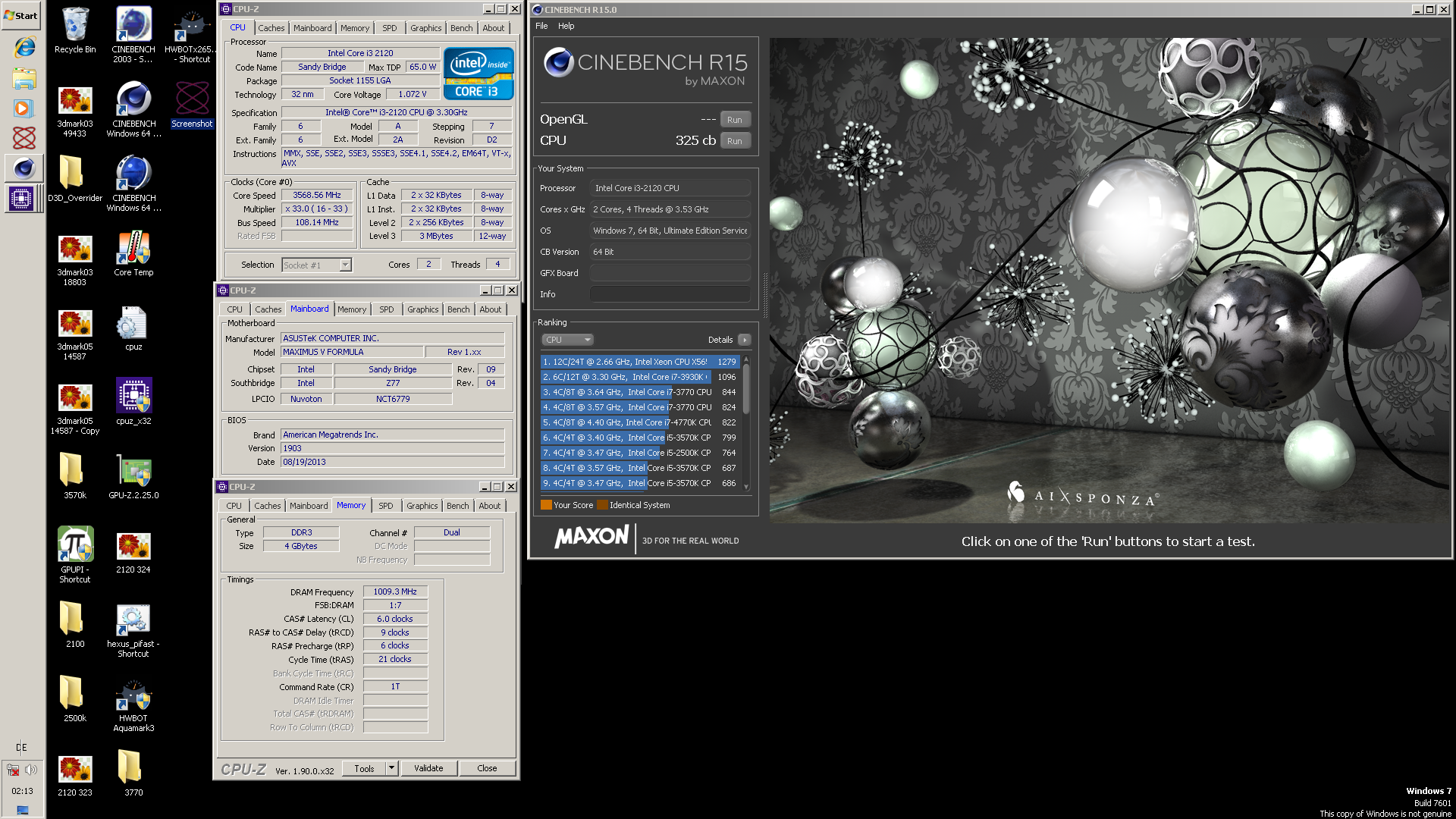Open the 3dmark05 14587 - Copy icon
Image resolution: width=1456 pixels, height=819 pixels.
[75, 408]
